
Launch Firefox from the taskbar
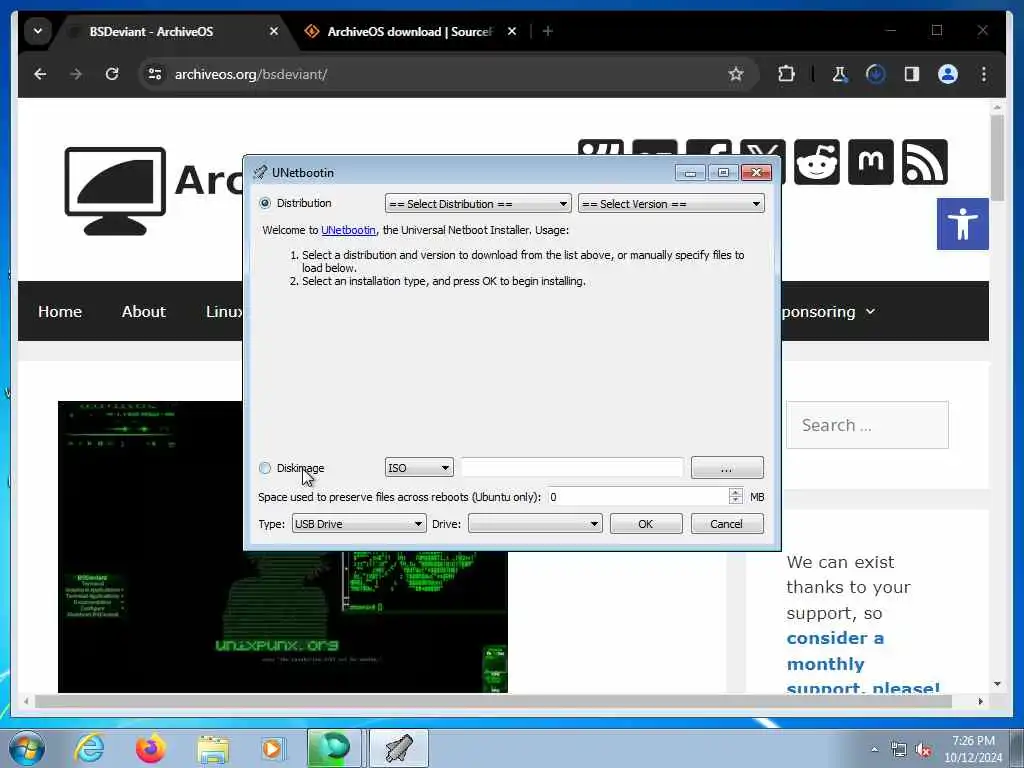151,748
